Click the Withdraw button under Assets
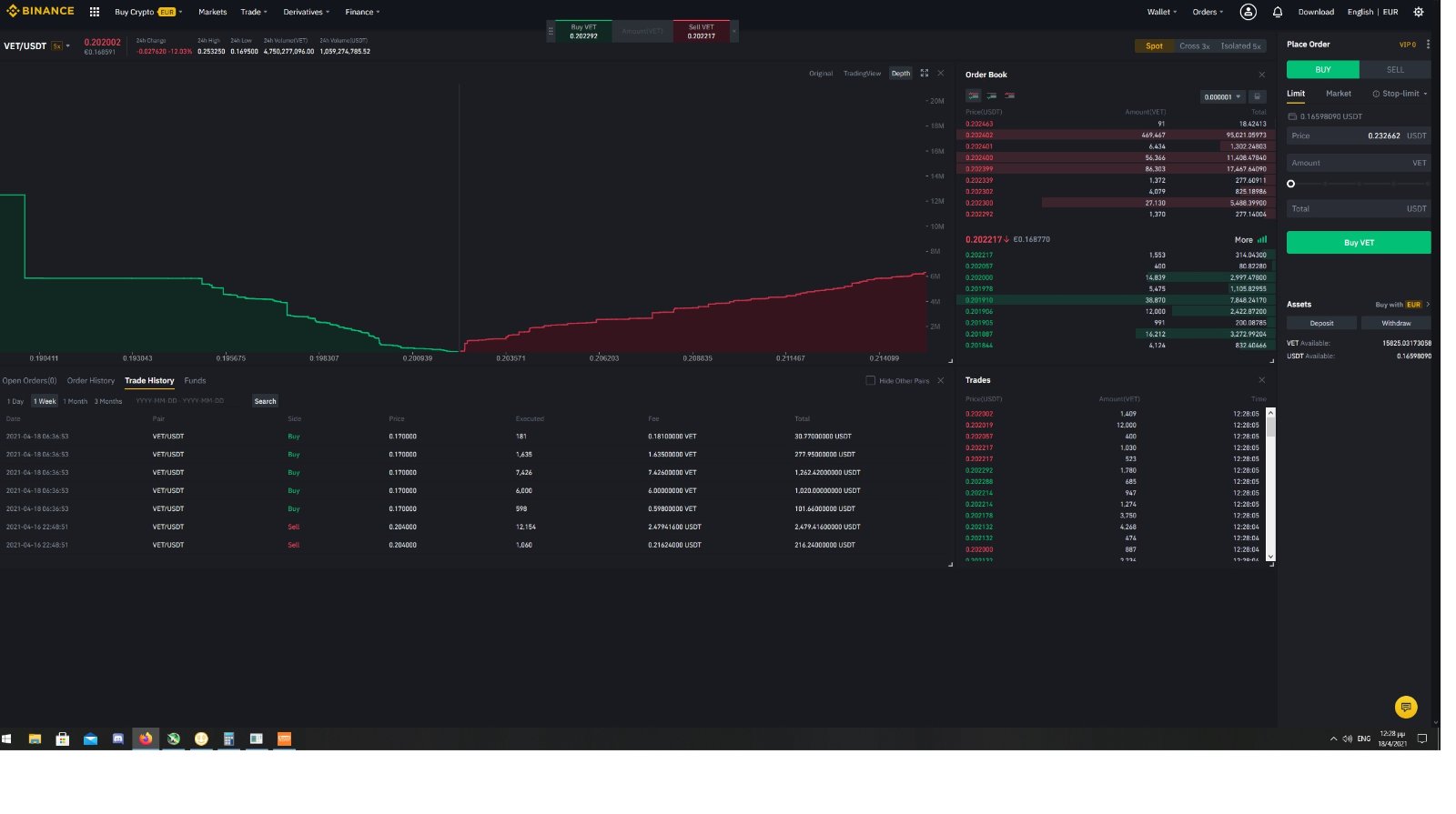Screen dimensions: 1456x814 pos(1396,323)
